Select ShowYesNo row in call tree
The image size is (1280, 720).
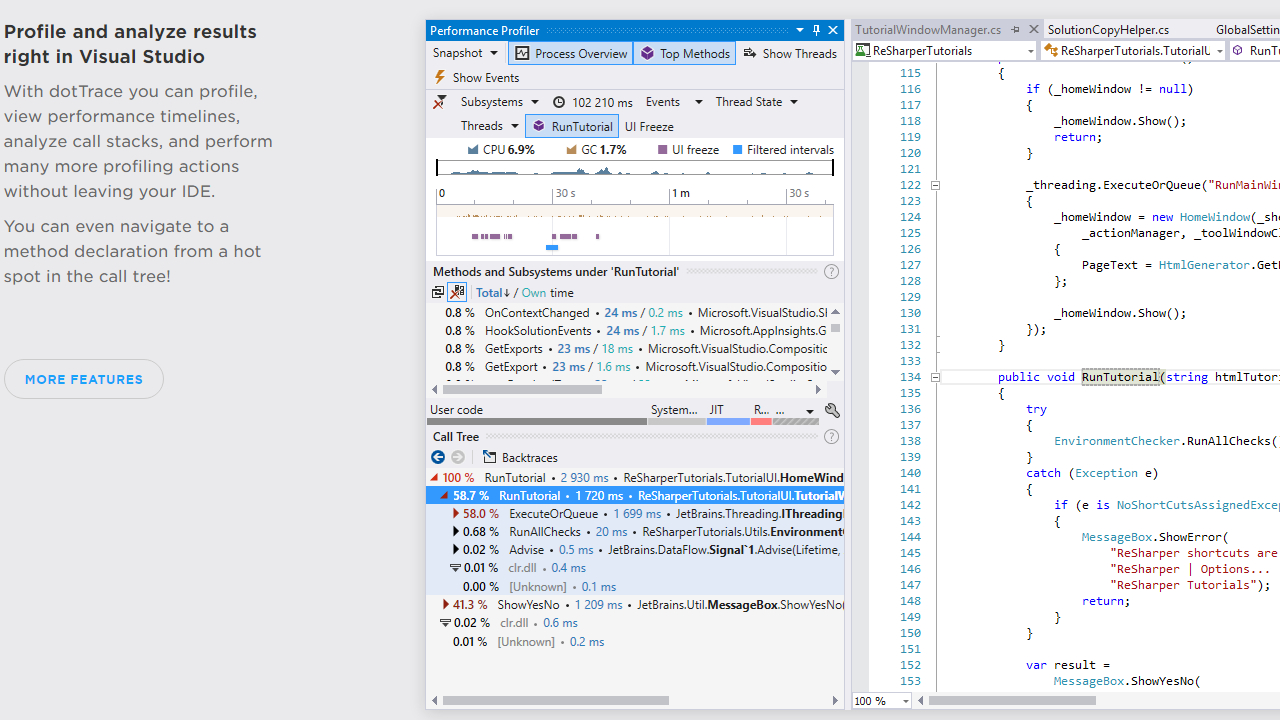(529, 605)
